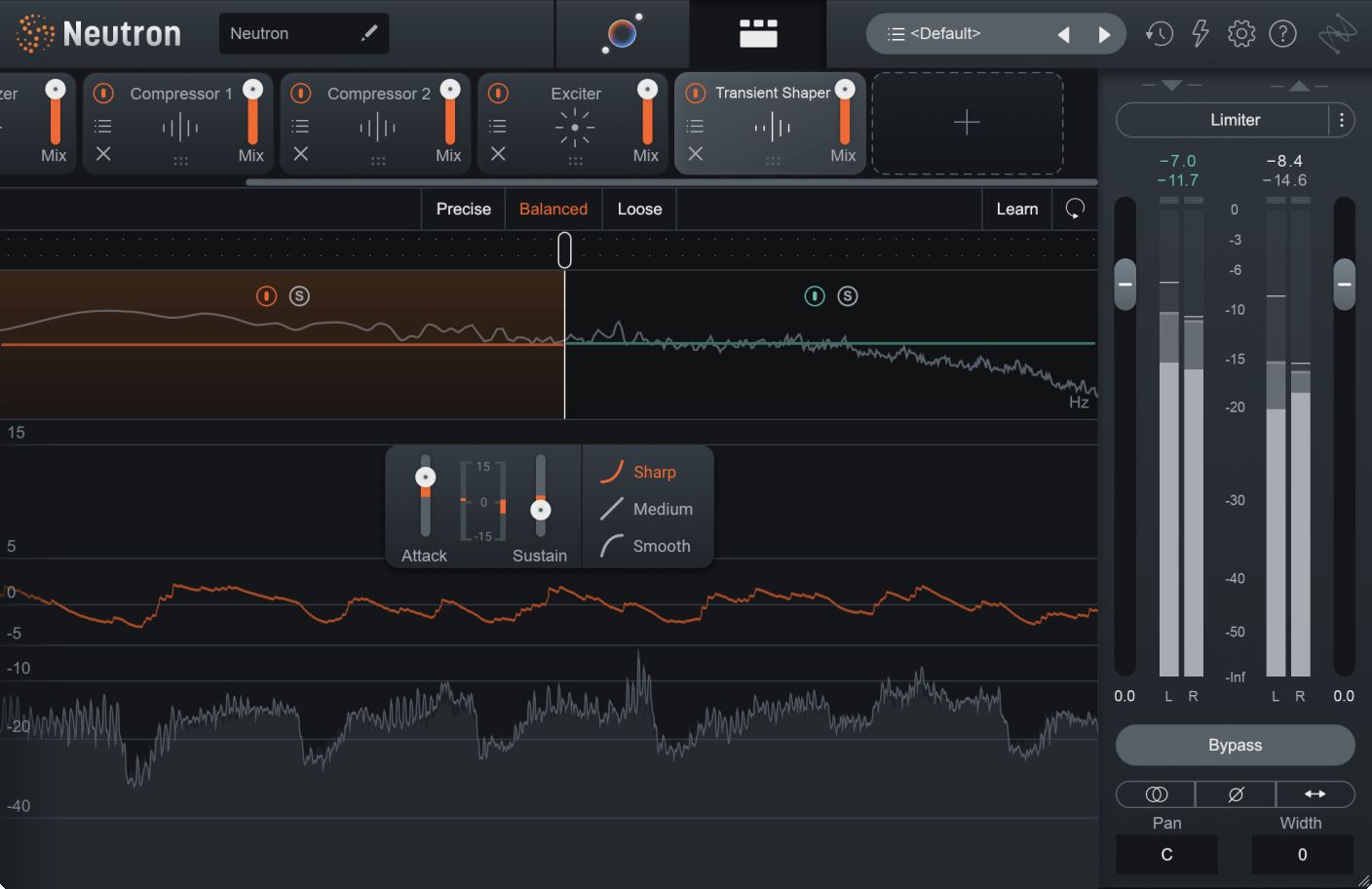The image size is (1372, 889).
Task: Remove the Transient Shaper module
Action: [696, 153]
